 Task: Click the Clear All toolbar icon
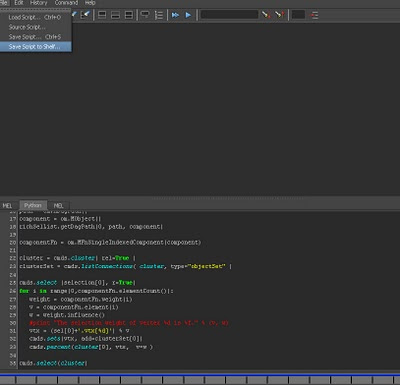(86, 15)
